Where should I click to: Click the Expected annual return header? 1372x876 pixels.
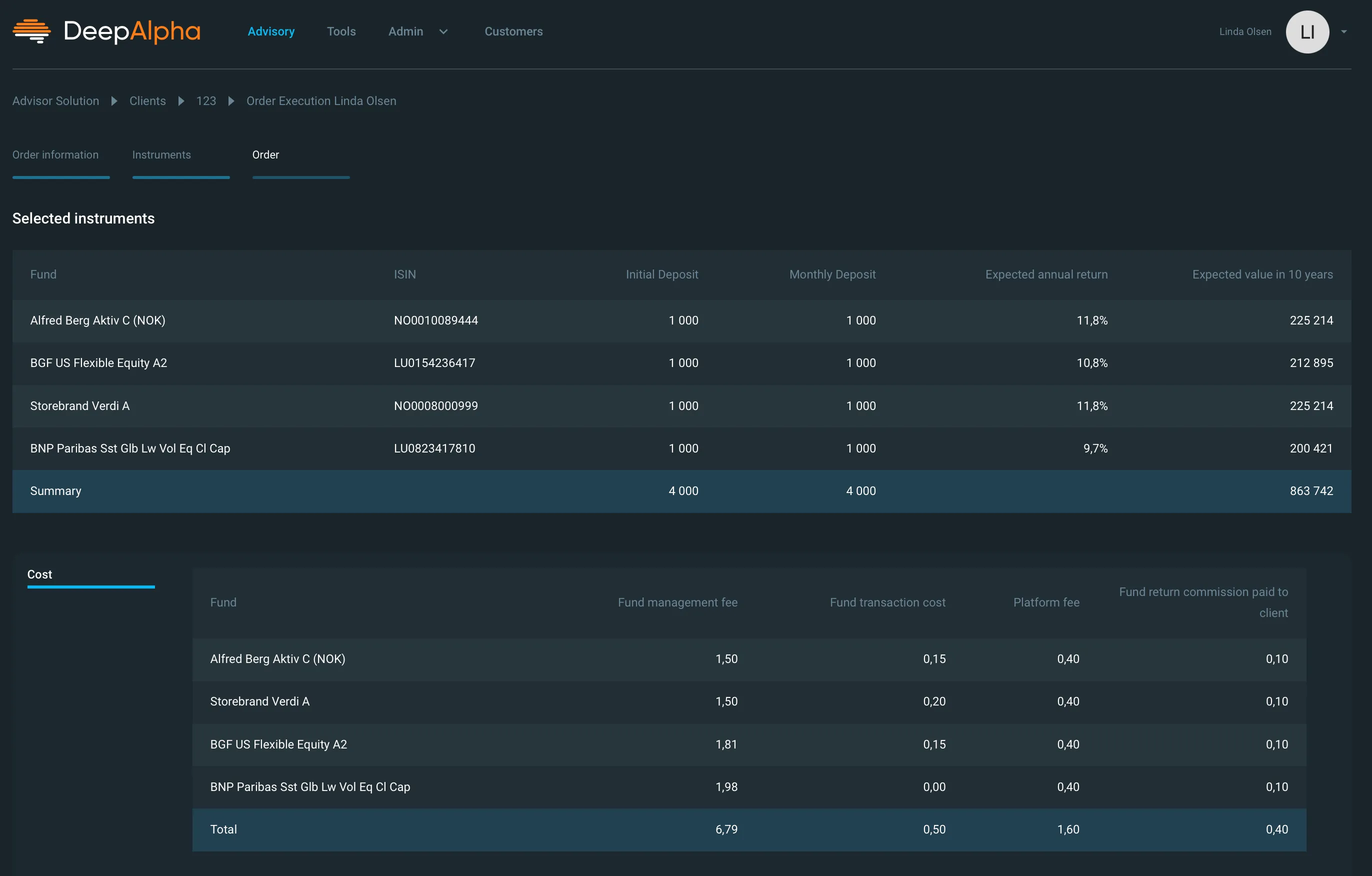tap(1046, 274)
